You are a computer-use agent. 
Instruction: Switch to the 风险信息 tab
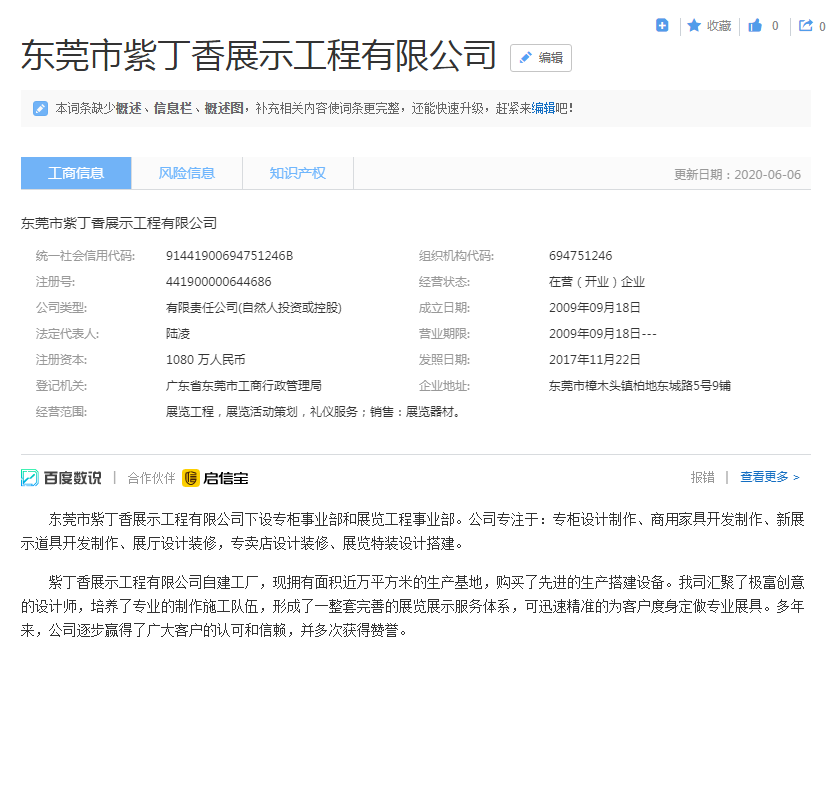pyautogui.click(x=186, y=173)
